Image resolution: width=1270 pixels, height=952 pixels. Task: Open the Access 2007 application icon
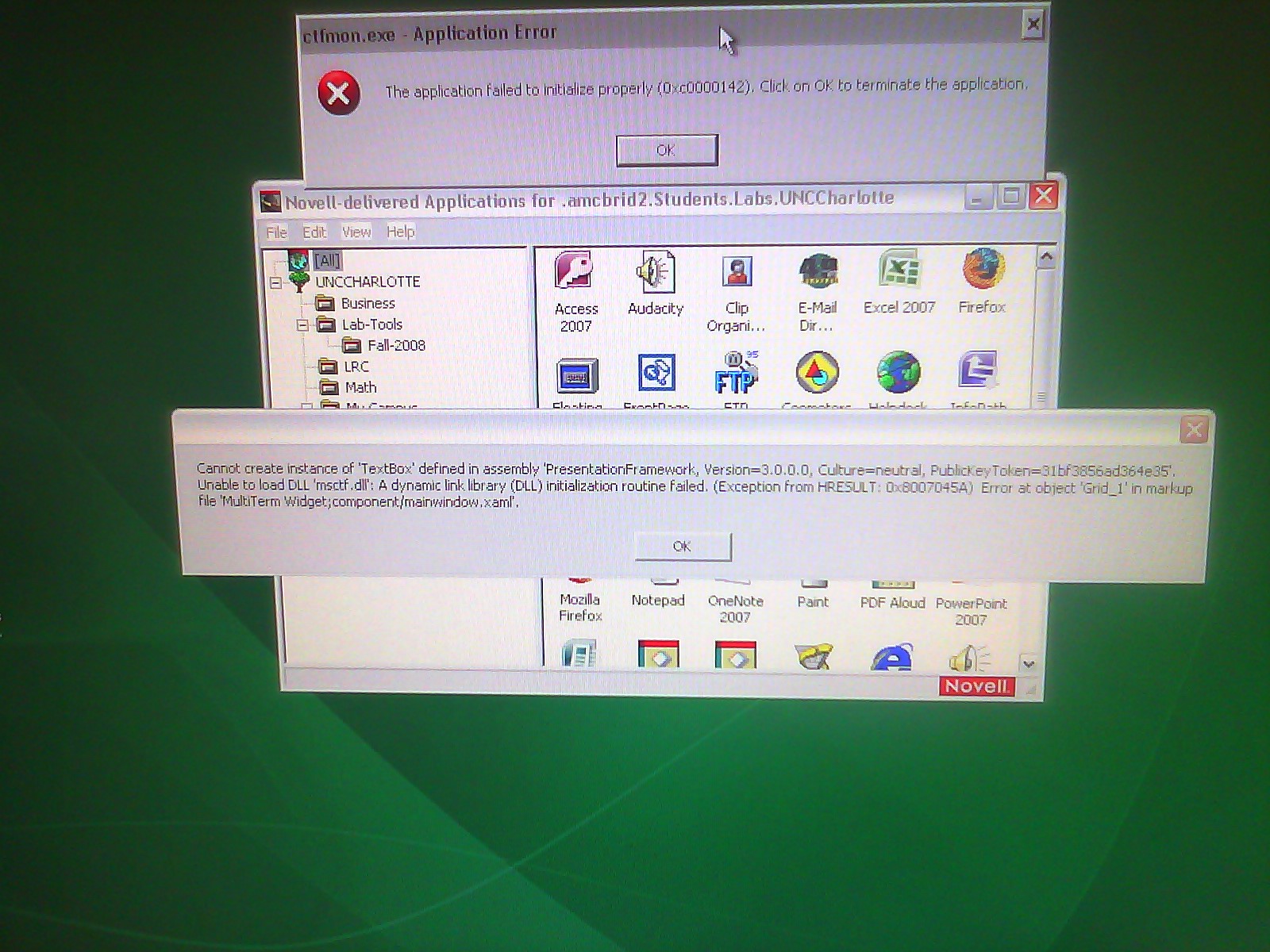[575, 274]
